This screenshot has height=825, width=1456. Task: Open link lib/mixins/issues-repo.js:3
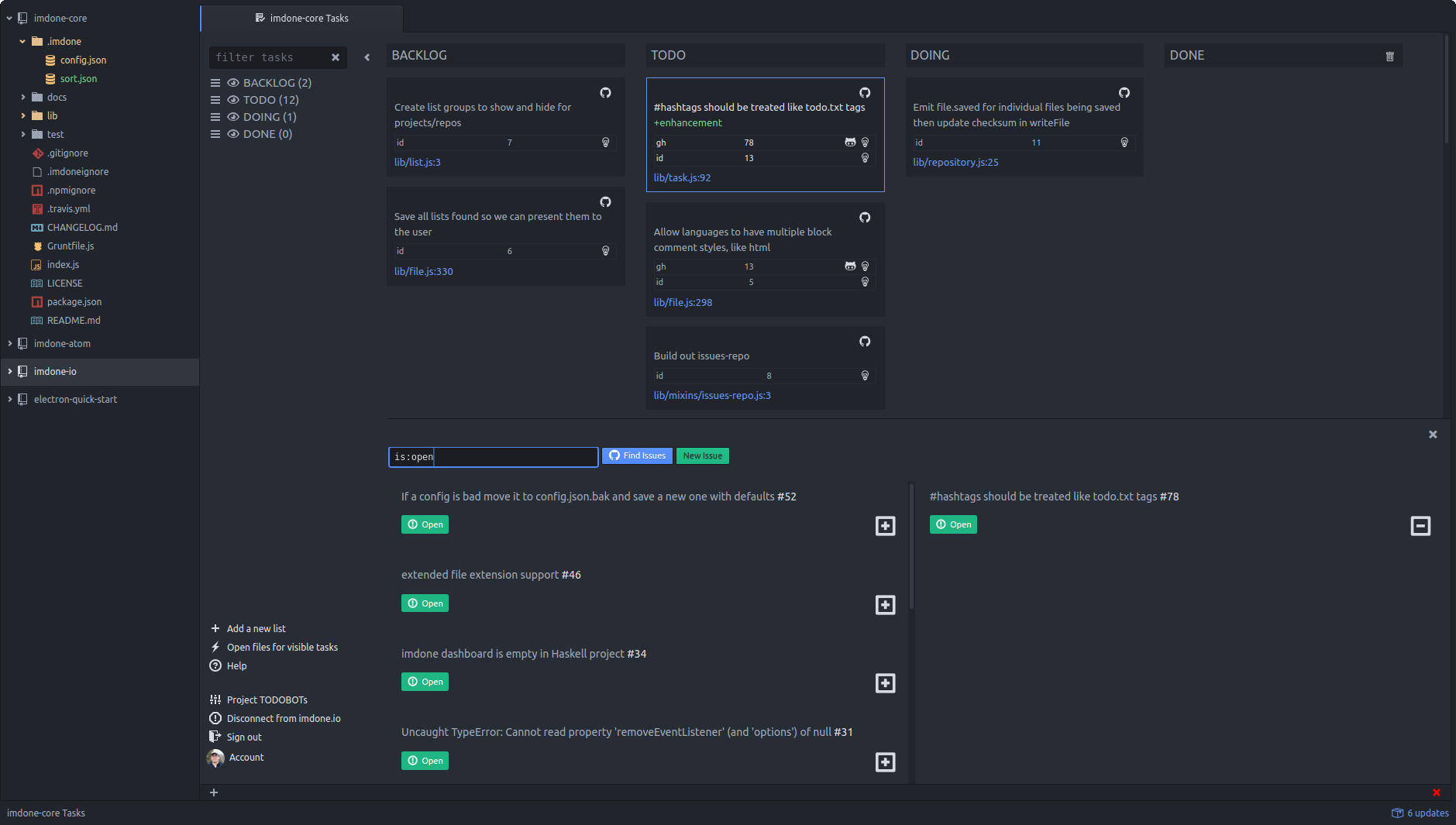[712, 395]
